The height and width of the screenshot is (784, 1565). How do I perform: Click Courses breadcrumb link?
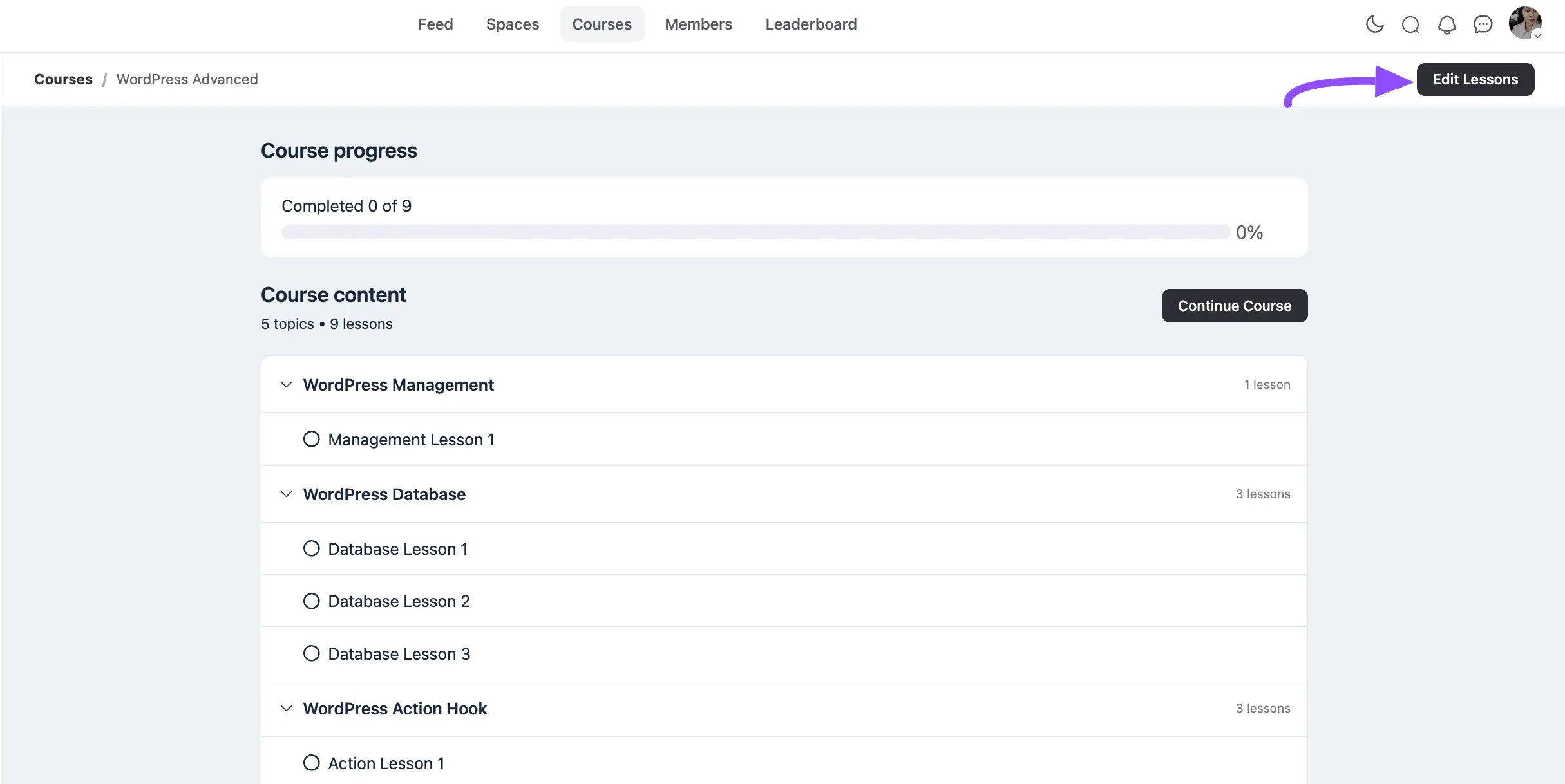63,79
